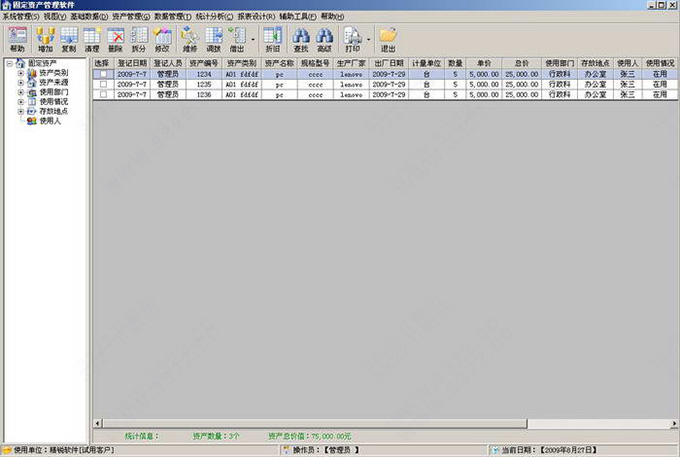Image resolution: width=680 pixels, height=457 pixels.
Task: Tick the checkbox for asset 1235
Action: coord(103,84)
